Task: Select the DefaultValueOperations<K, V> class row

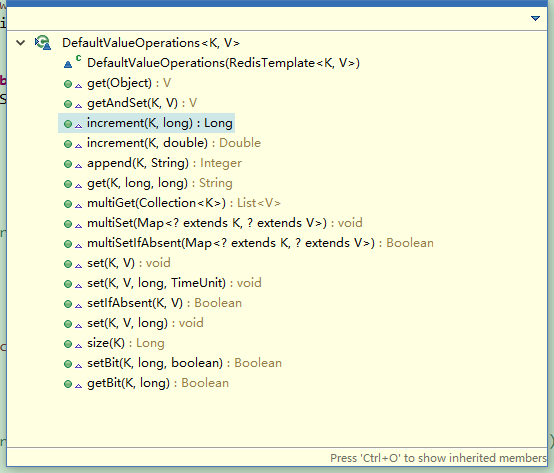Action: 151,43
